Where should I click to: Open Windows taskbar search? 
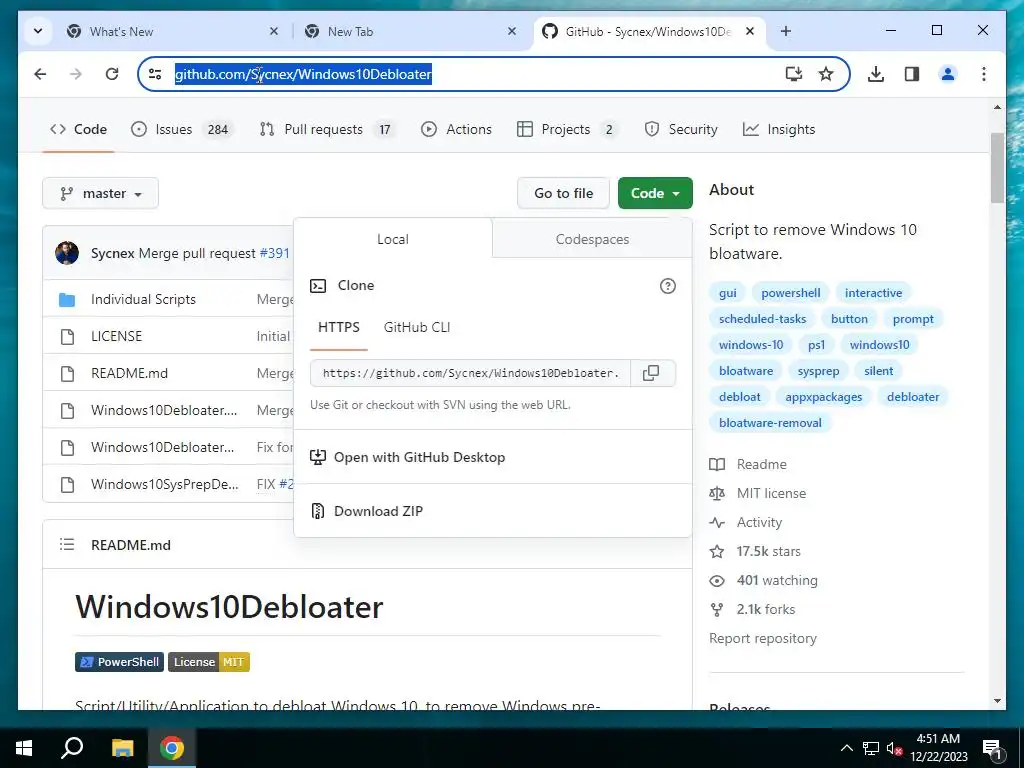pyautogui.click(x=72, y=748)
